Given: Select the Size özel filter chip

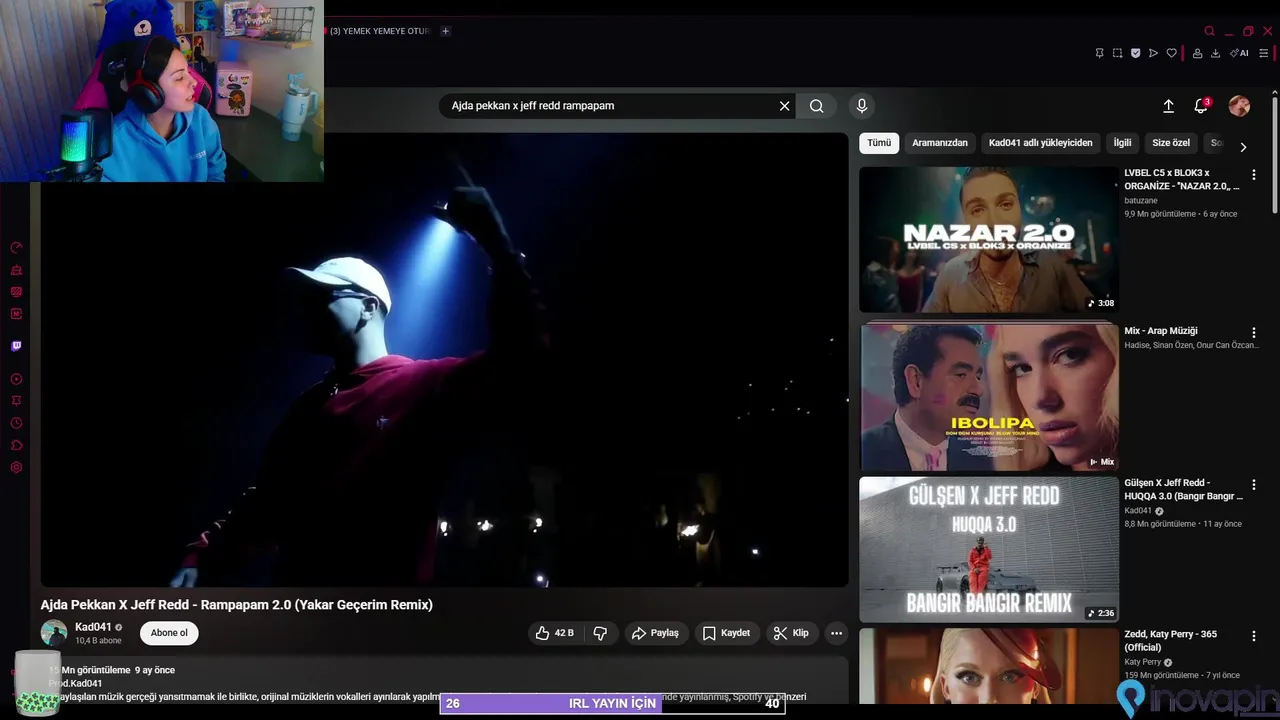Looking at the screenshot, I should pyautogui.click(x=1171, y=143).
